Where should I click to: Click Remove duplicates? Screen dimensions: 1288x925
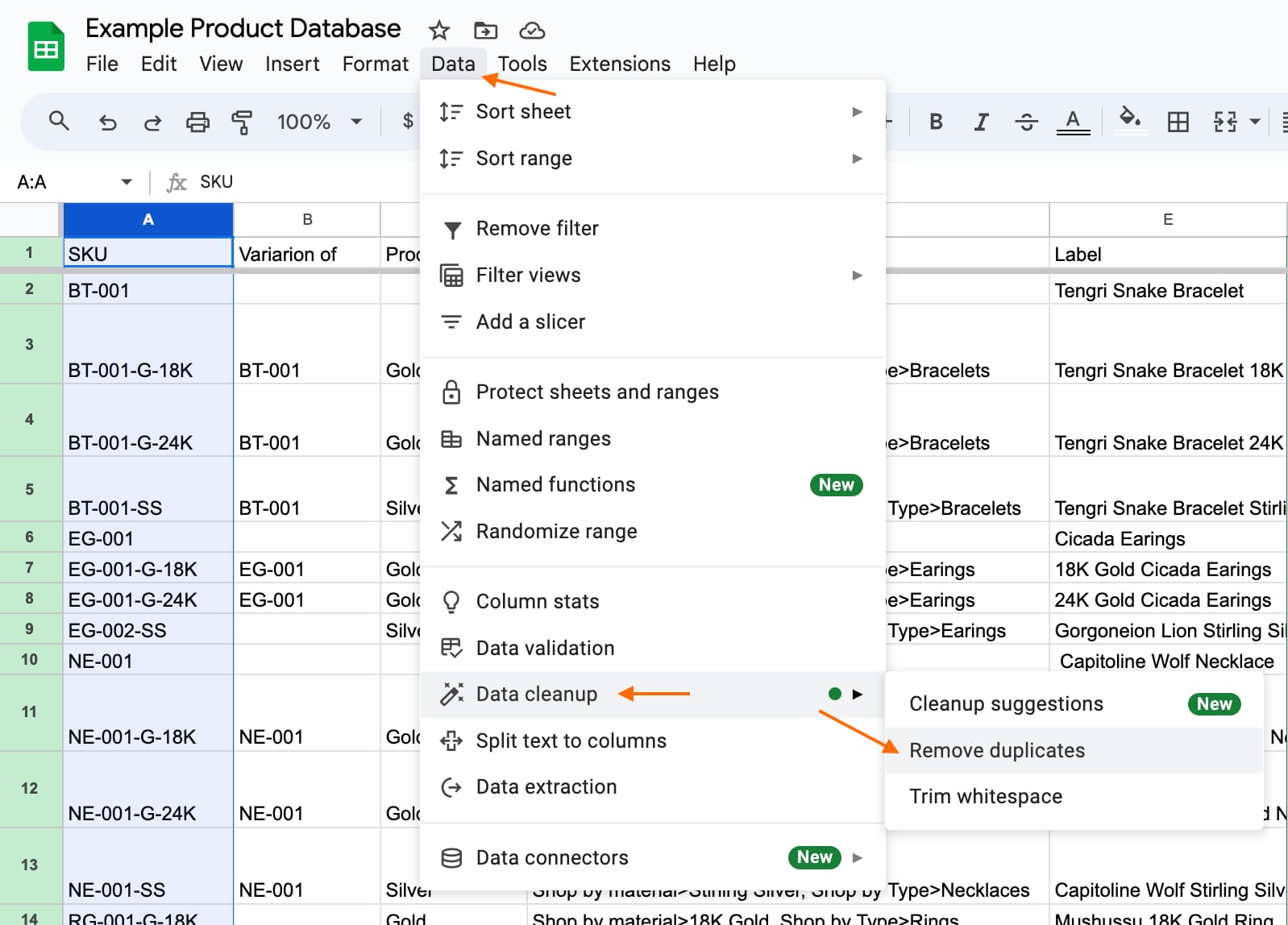pyautogui.click(x=1074, y=750)
